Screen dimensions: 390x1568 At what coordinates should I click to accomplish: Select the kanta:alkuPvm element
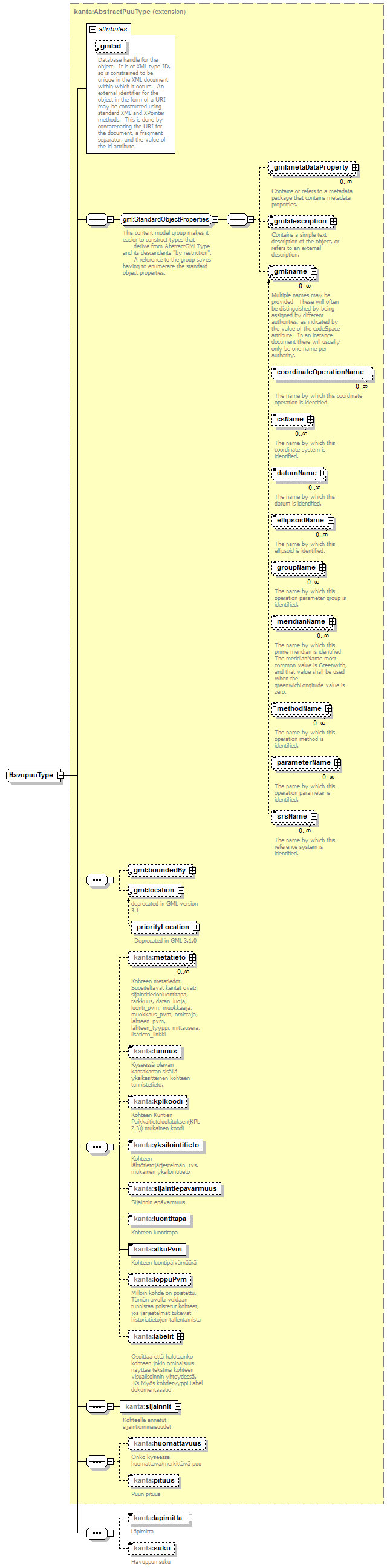click(x=157, y=1249)
